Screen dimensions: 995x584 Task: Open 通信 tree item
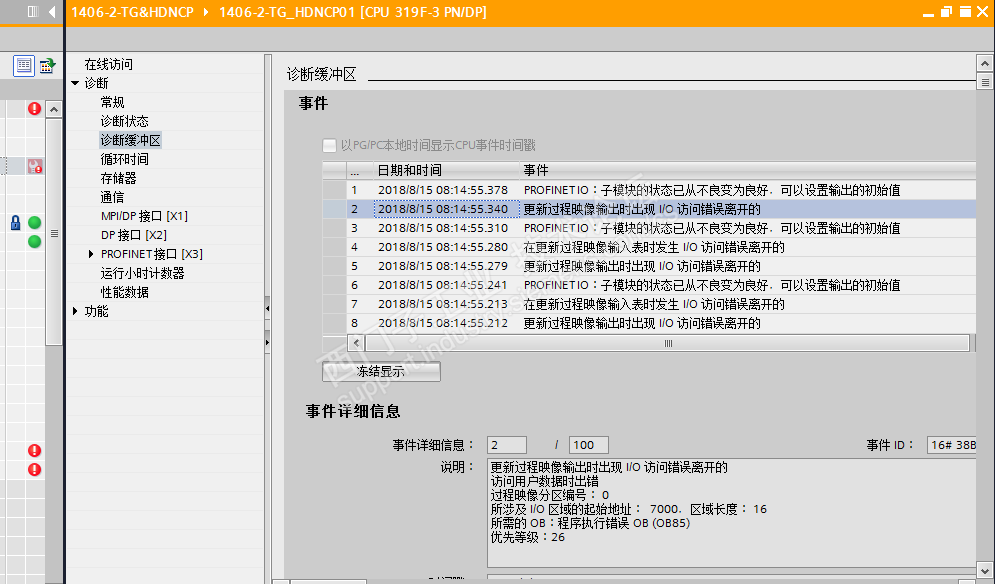pyautogui.click(x=112, y=197)
